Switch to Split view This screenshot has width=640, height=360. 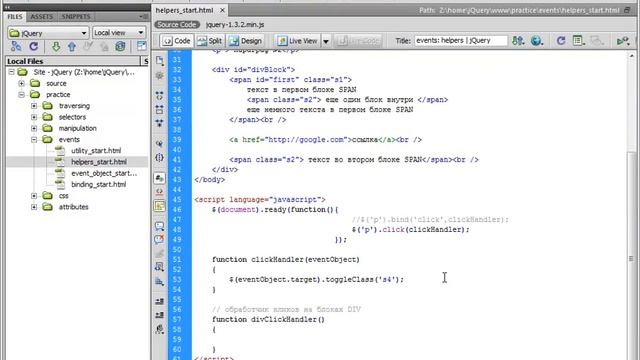click(209, 41)
